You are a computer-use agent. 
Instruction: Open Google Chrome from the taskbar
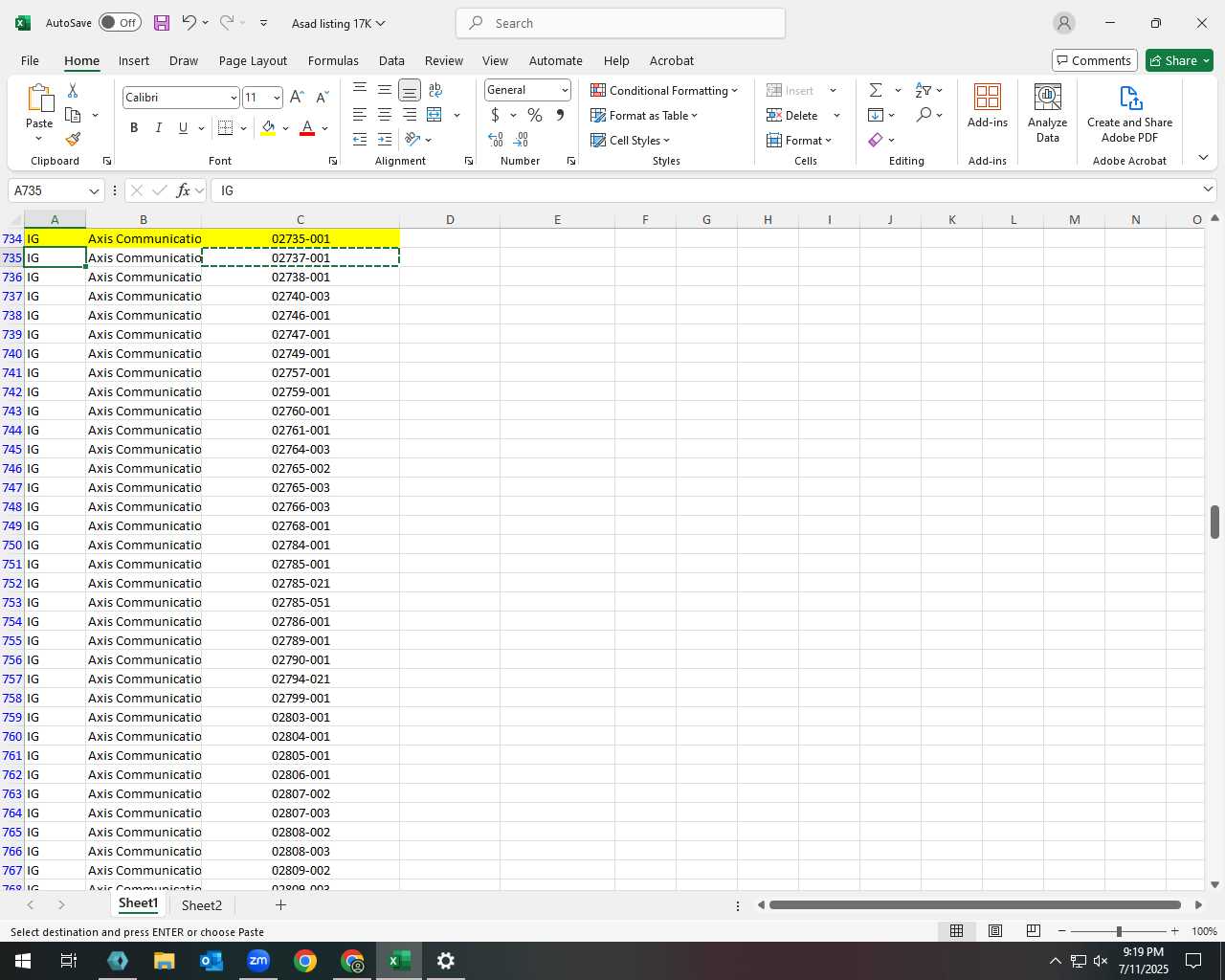coord(305,961)
